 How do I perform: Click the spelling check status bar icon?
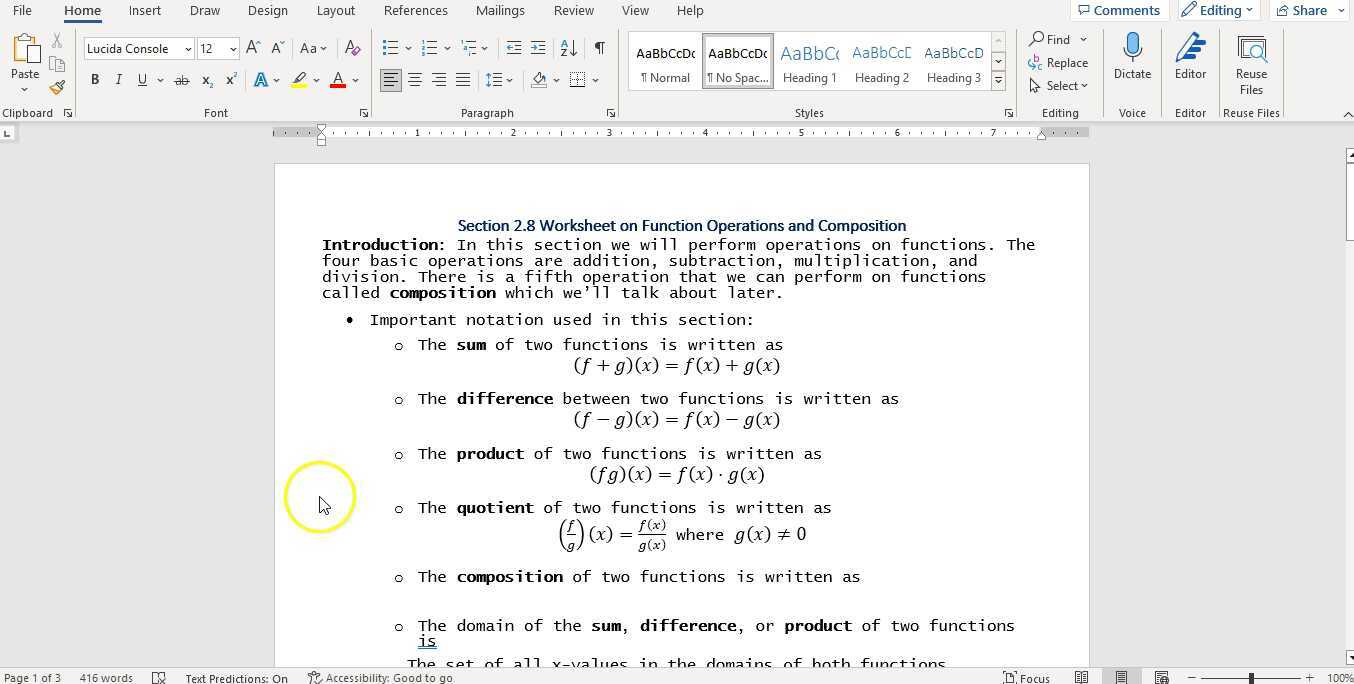click(x=159, y=677)
